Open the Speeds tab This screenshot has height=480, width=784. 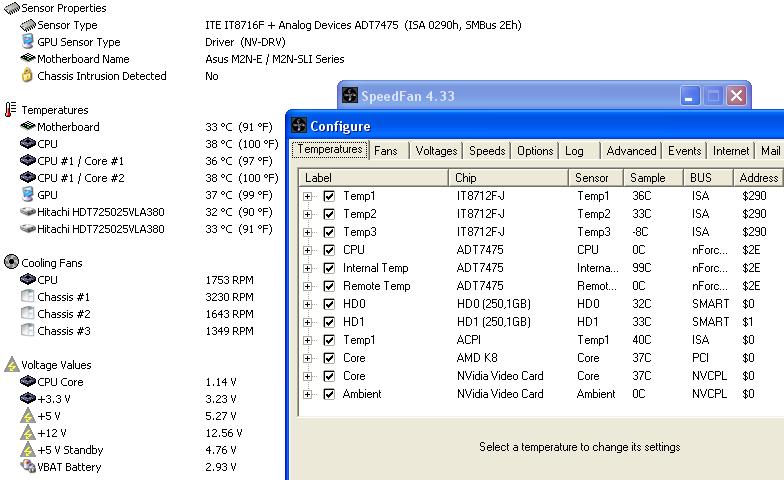click(x=487, y=150)
